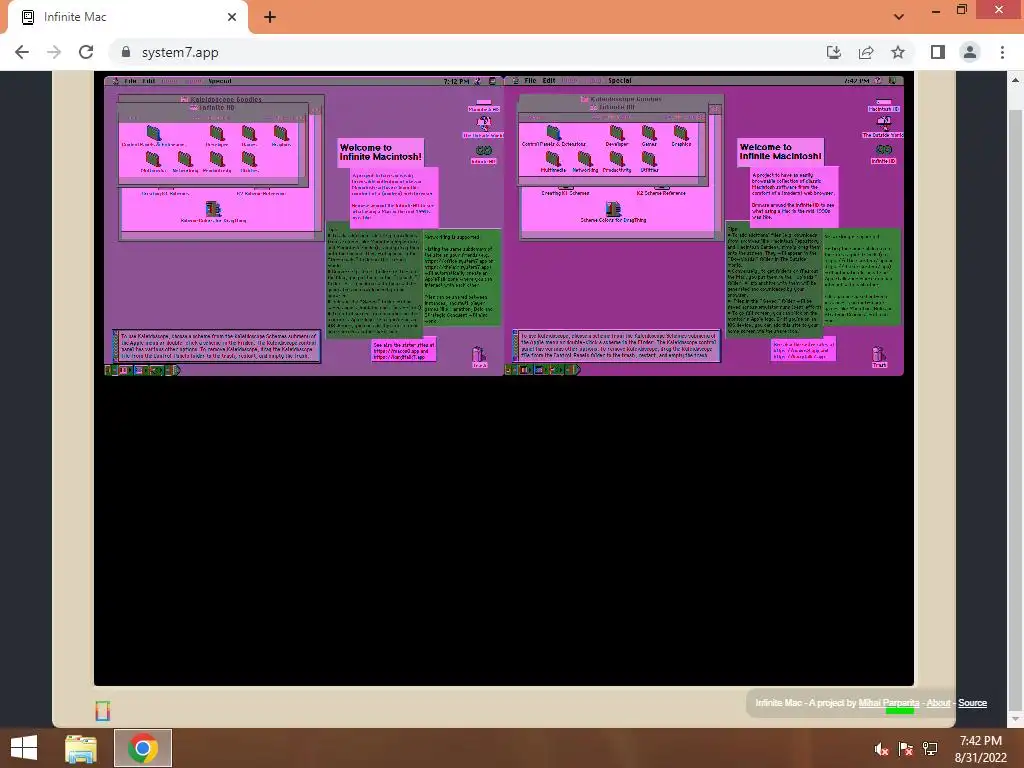Screen dimensions: 1024x768
Task: Select Infinite HD desktop icon in left Mac screen
Action: (x=483, y=154)
